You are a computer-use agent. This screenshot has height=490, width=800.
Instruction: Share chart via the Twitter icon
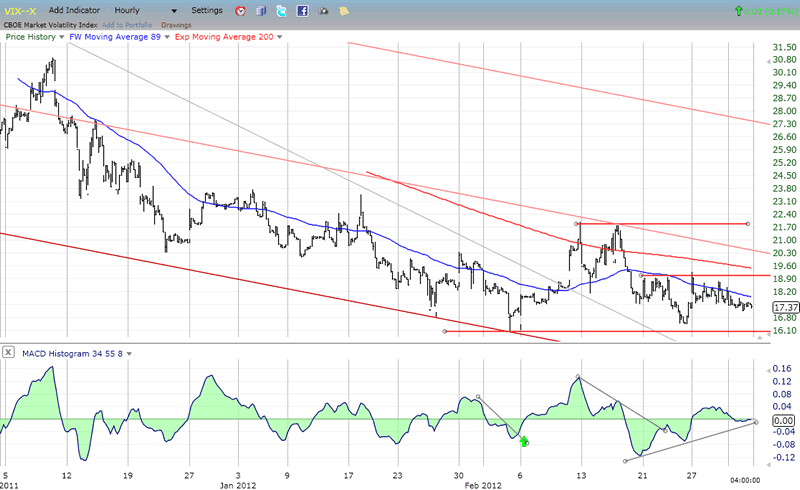tap(282, 10)
